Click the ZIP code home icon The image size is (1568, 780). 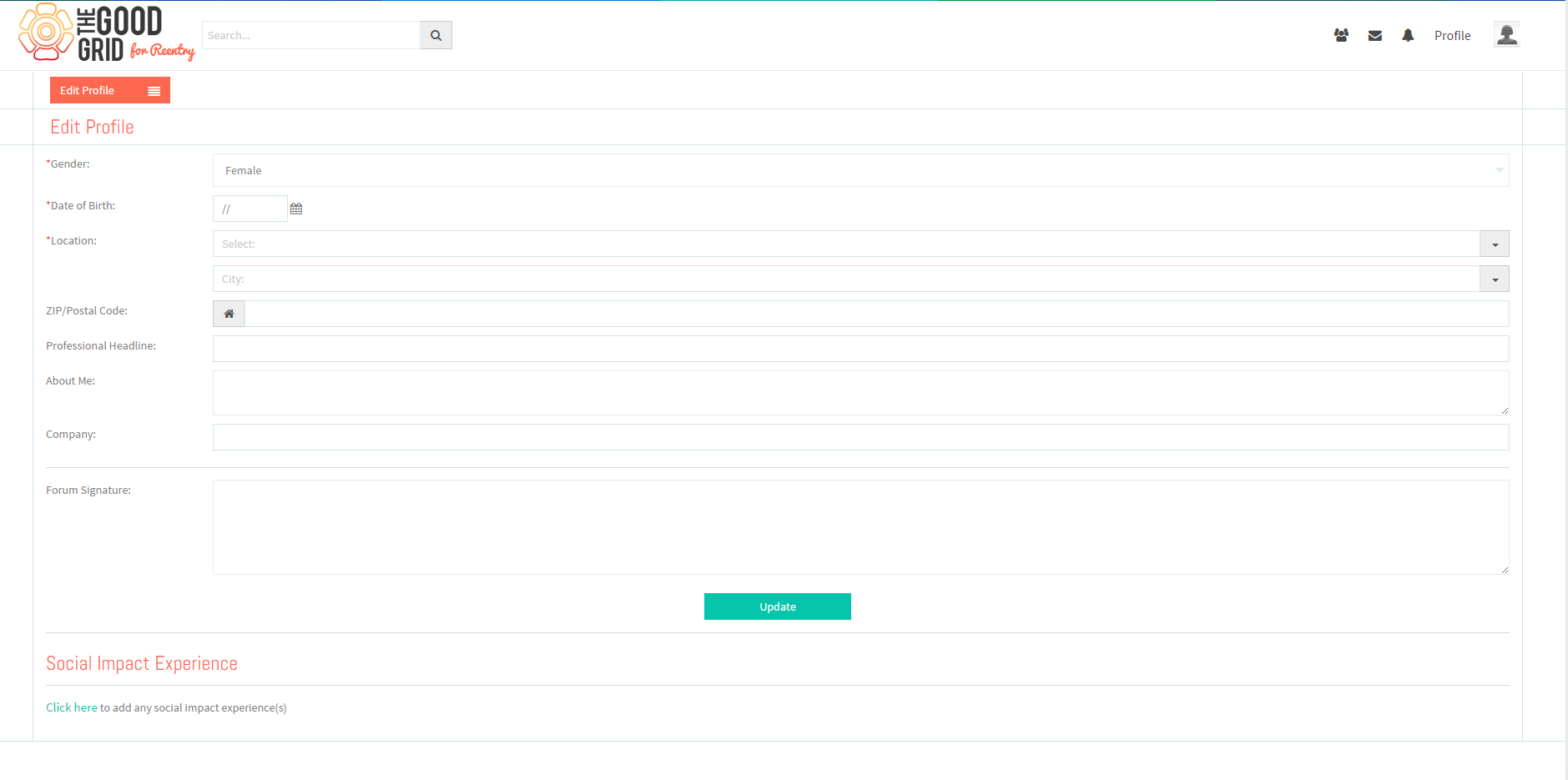(x=229, y=314)
